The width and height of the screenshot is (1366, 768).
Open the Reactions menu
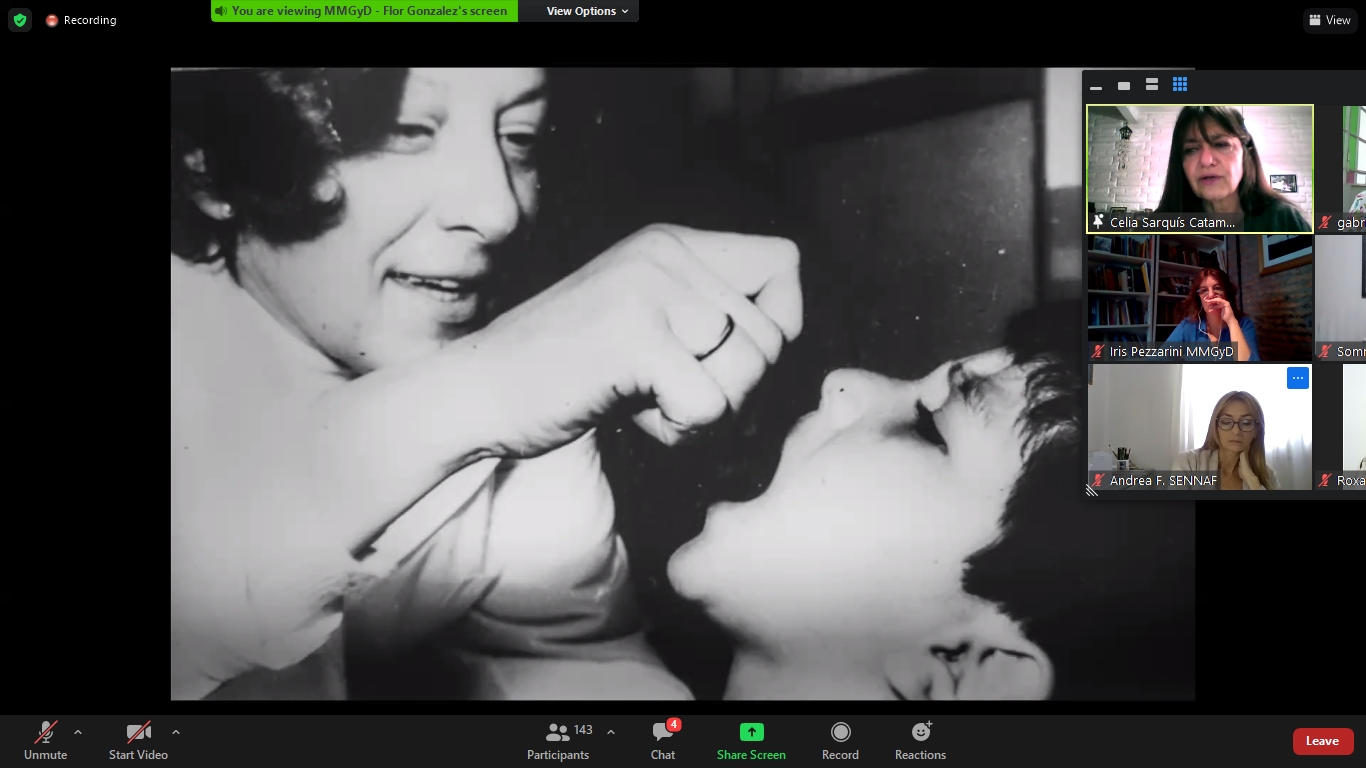(920, 741)
